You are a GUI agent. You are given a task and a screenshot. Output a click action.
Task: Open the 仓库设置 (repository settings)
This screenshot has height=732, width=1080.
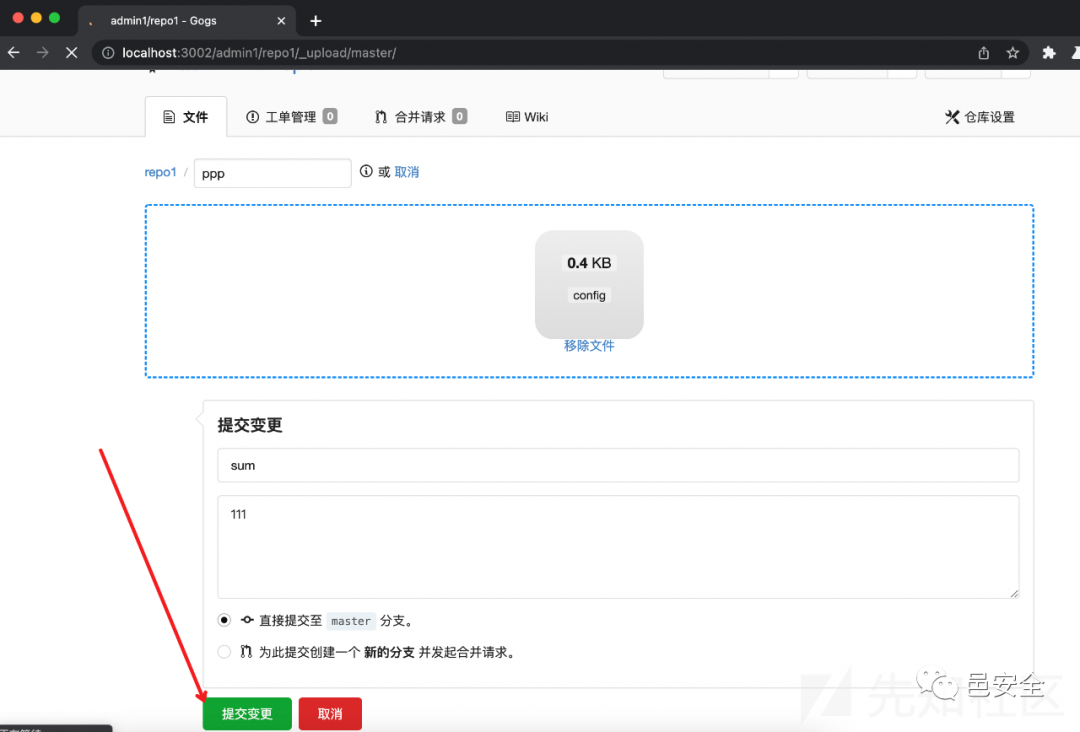point(979,116)
